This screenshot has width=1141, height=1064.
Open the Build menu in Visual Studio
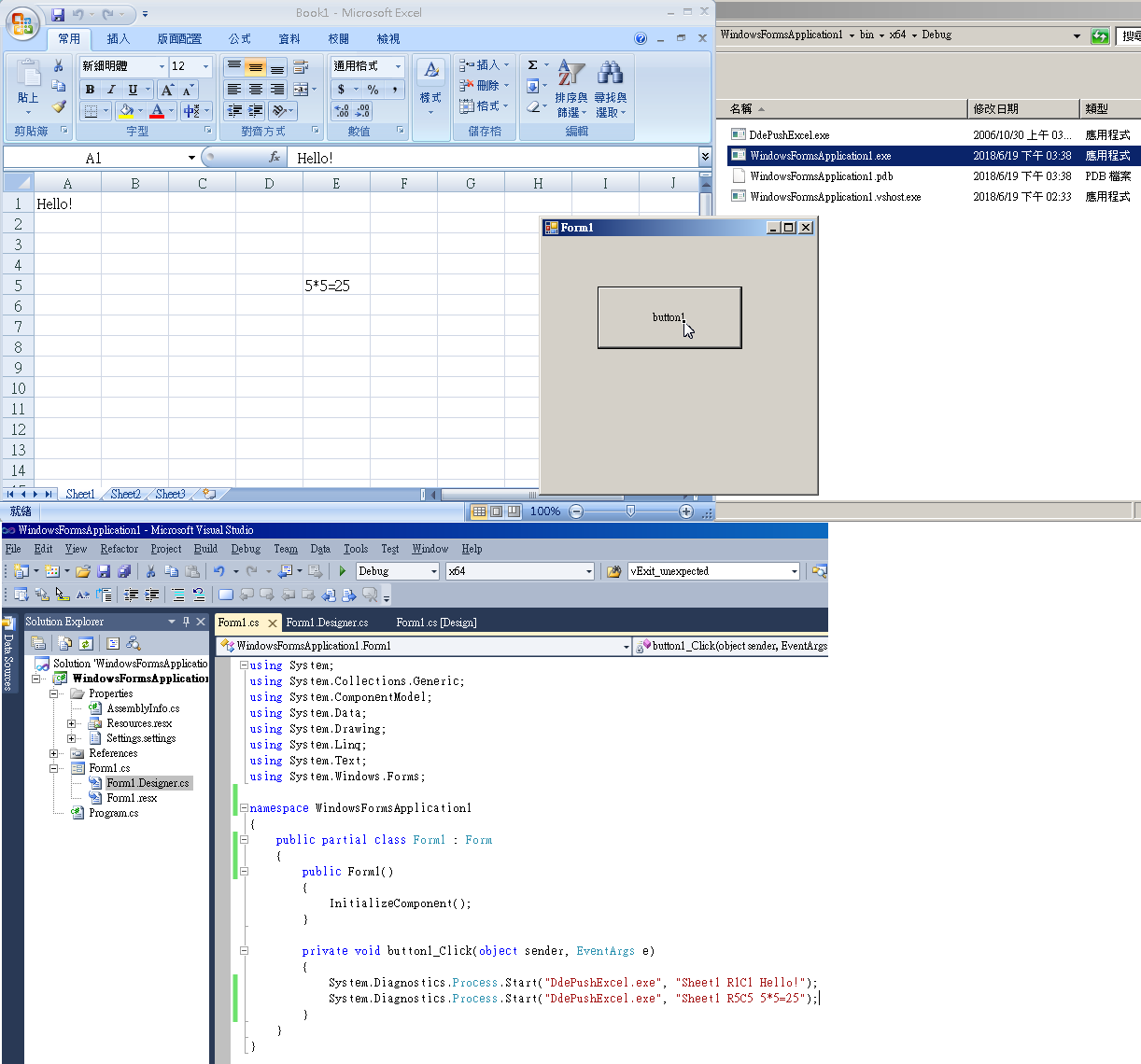[x=205, y=549]
